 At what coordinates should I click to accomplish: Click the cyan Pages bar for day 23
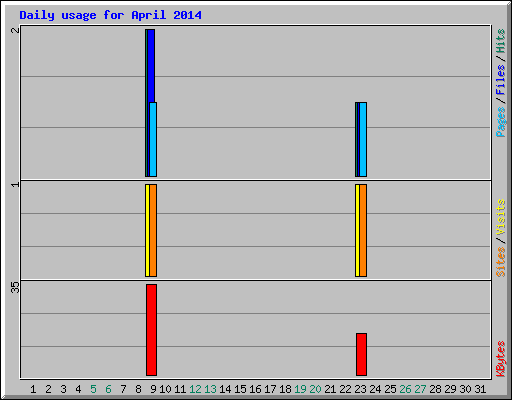click(363, 139)
